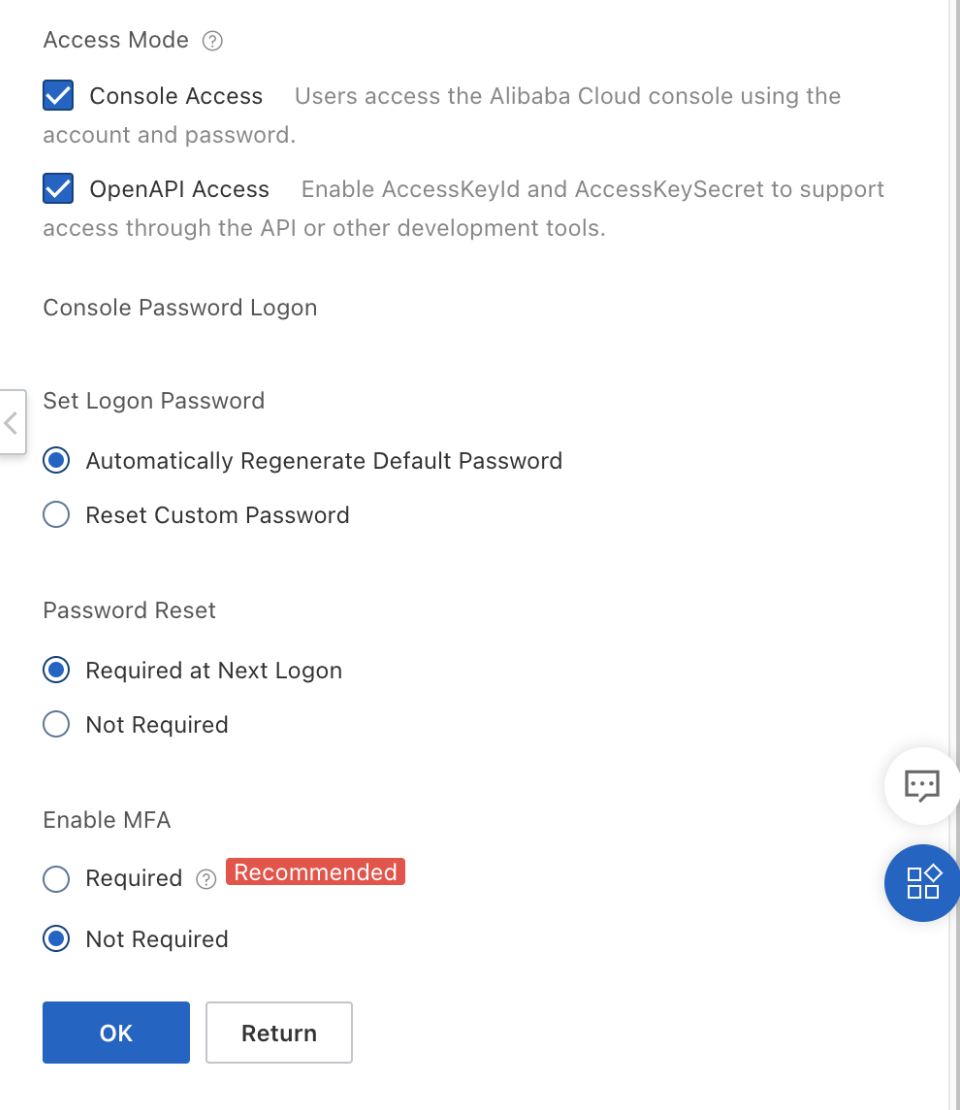Screen dimensions: 960x1110
Task: Select Automatically Regenerate Default Password
Action: [x=56, y=461]
